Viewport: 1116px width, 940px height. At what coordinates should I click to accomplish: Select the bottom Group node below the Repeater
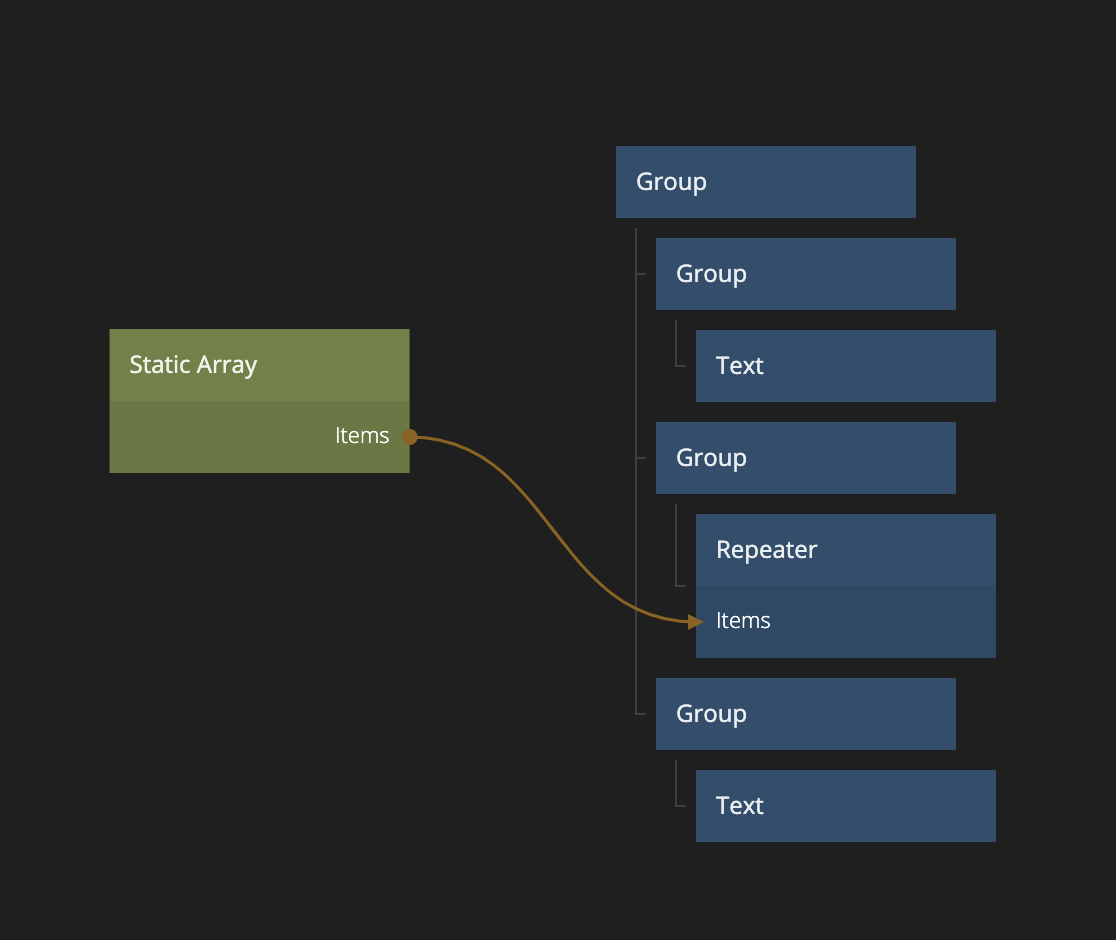805,714
